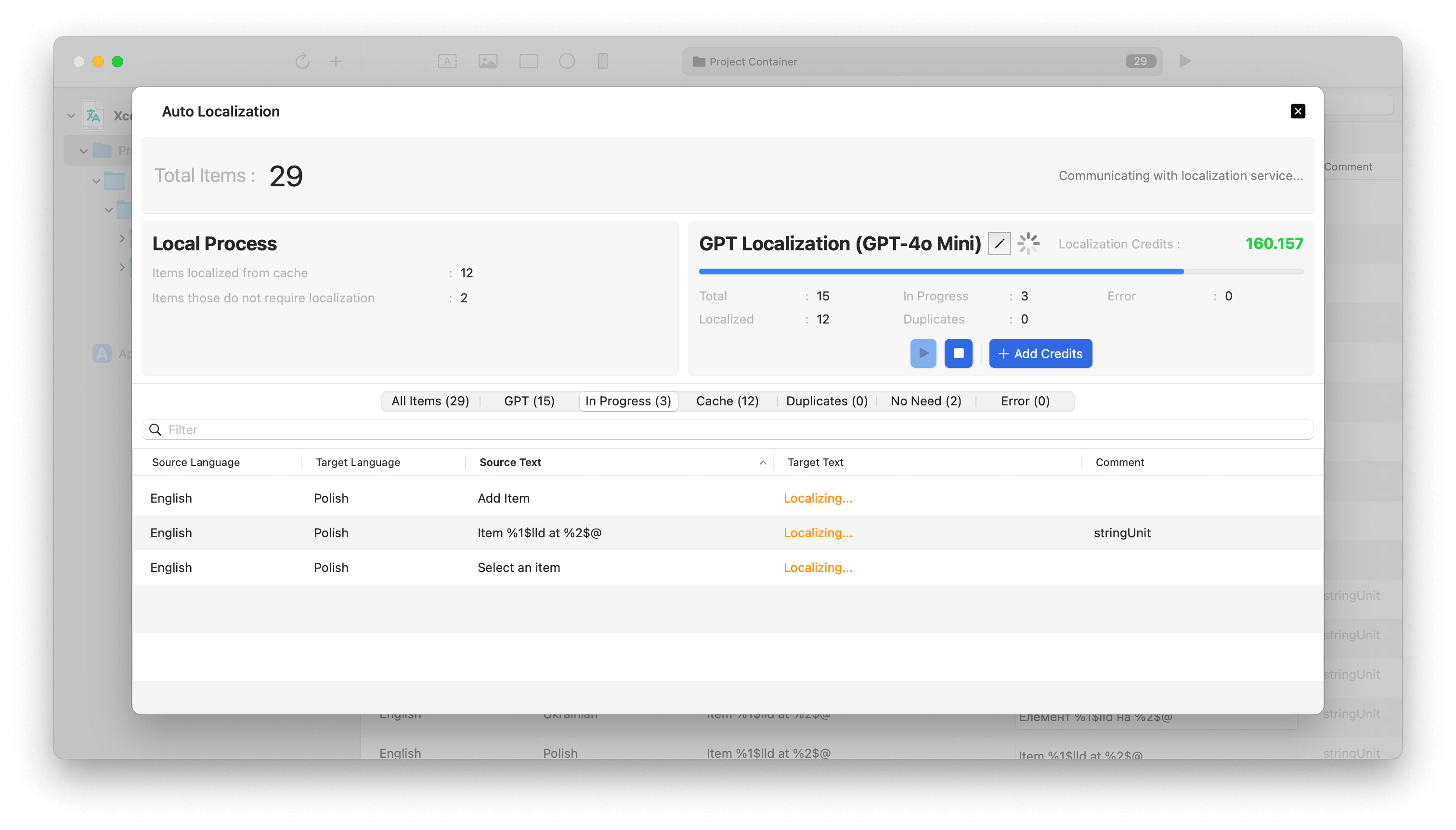Click Localizing... status in Select an item row
The width and height of the screenshot is (1456, 830).
[818, 568]
